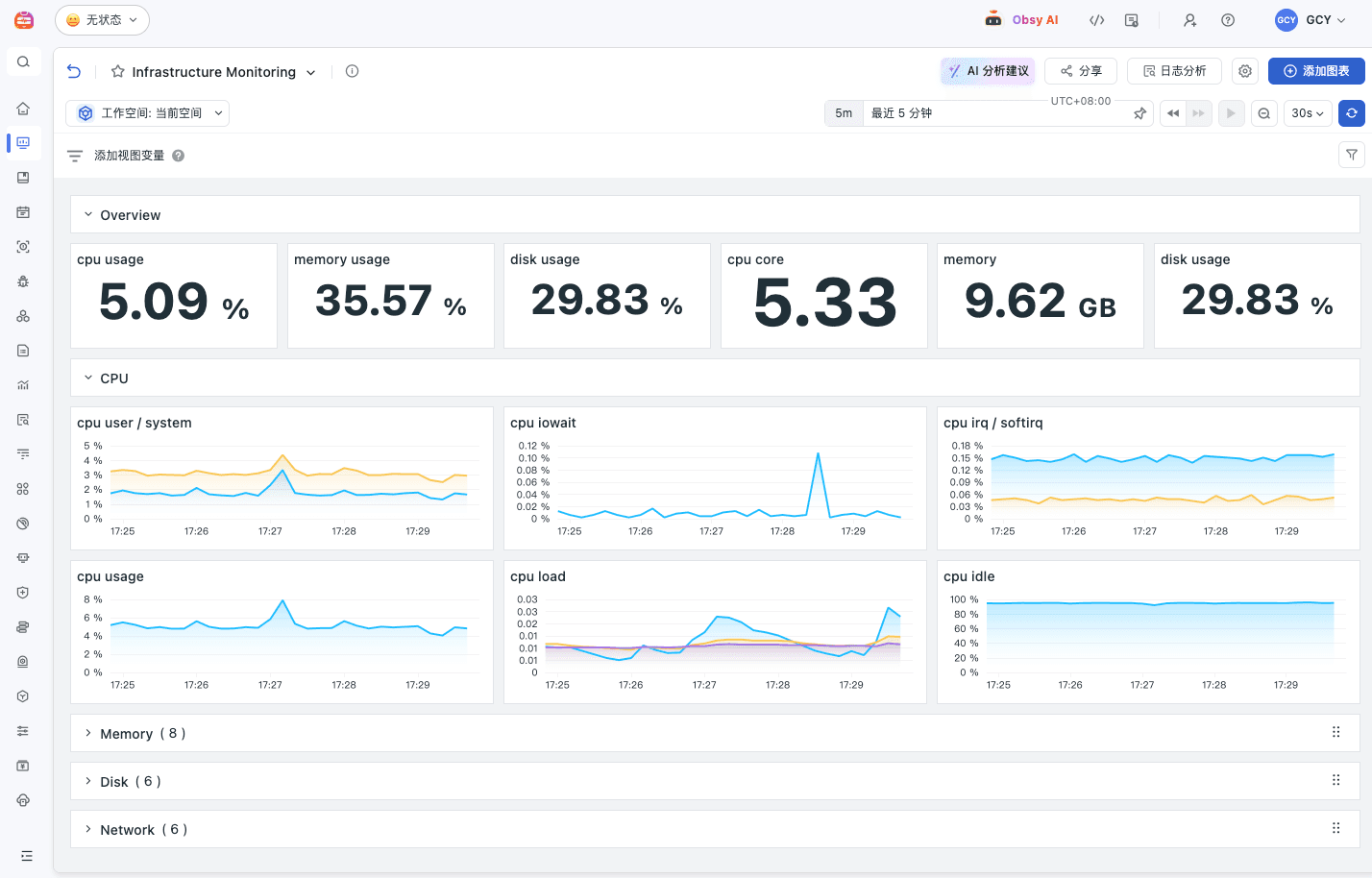Open the shield with plus sidebar icon
This screenshot has height=878, width=1372.
click(23, 593)
